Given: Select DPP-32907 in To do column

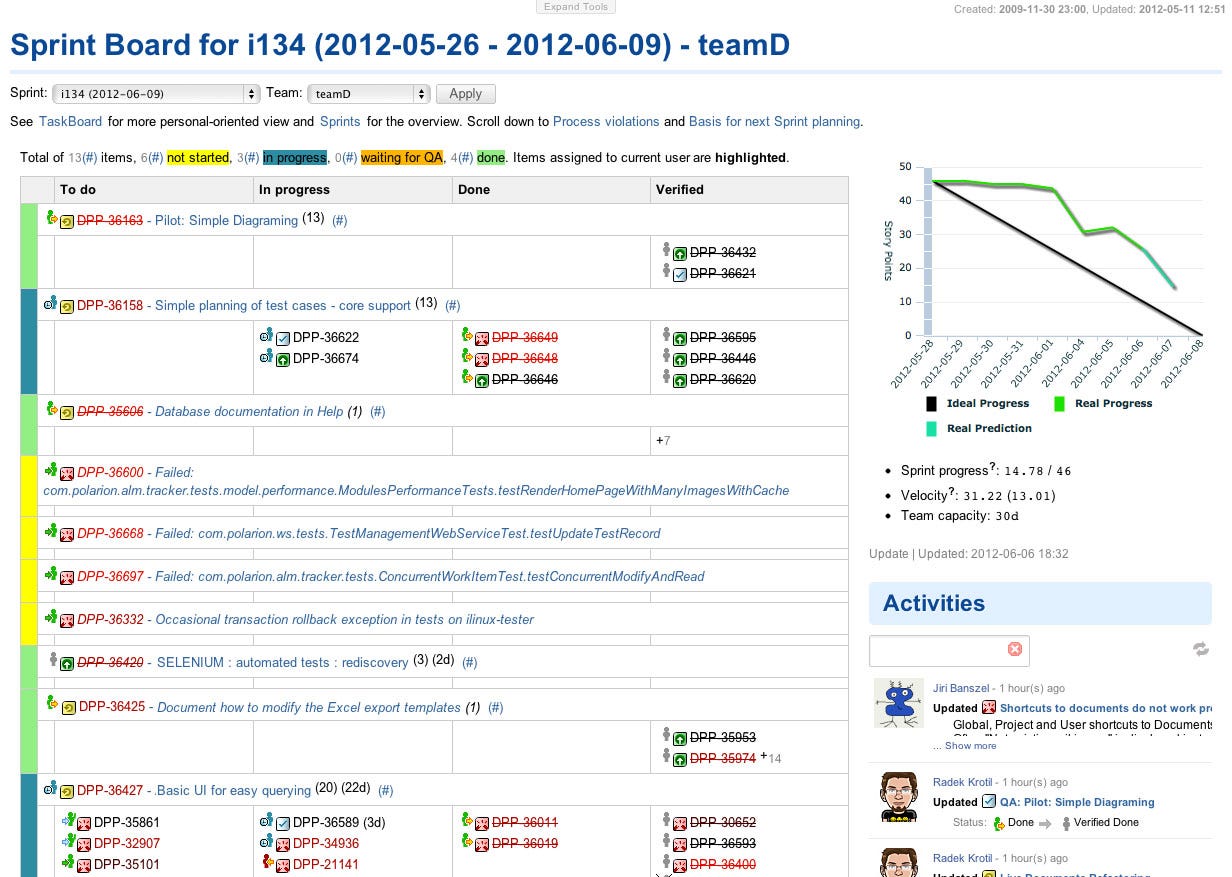Looking at the screenshot, I should click(x=127, y=843).
